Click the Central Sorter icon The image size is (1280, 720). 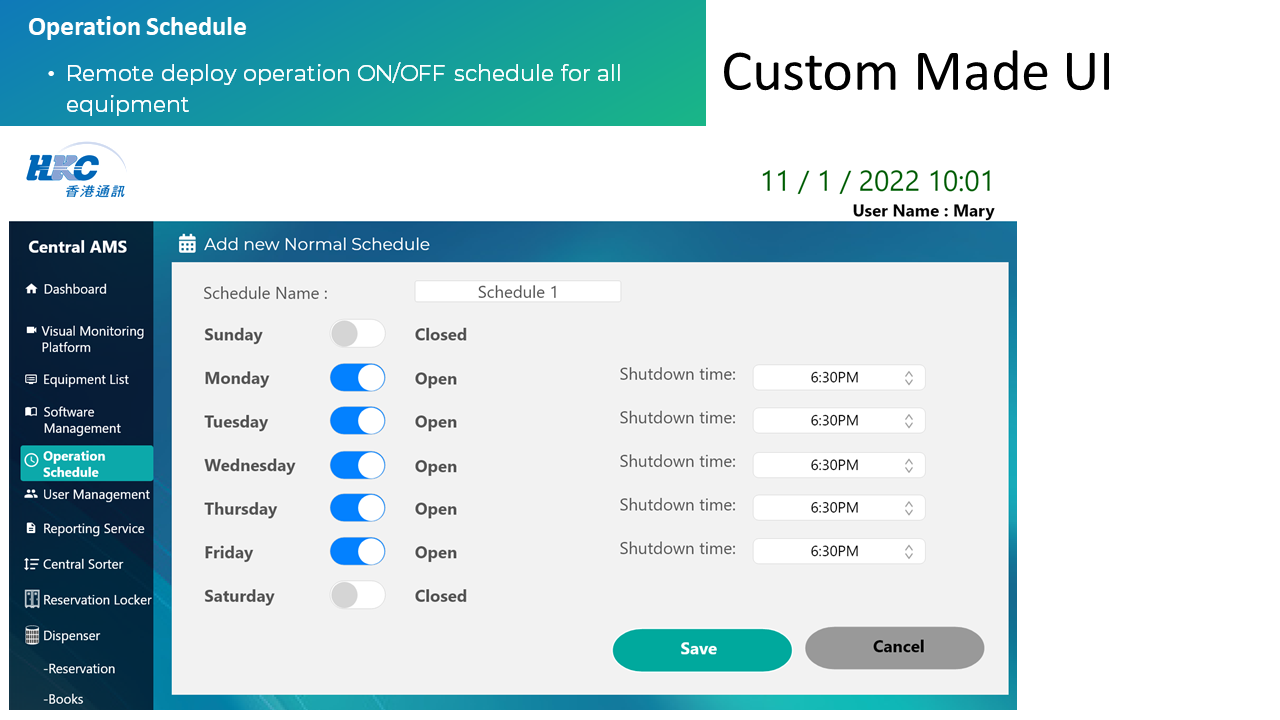pyautogui.click(x=31, y=564)
